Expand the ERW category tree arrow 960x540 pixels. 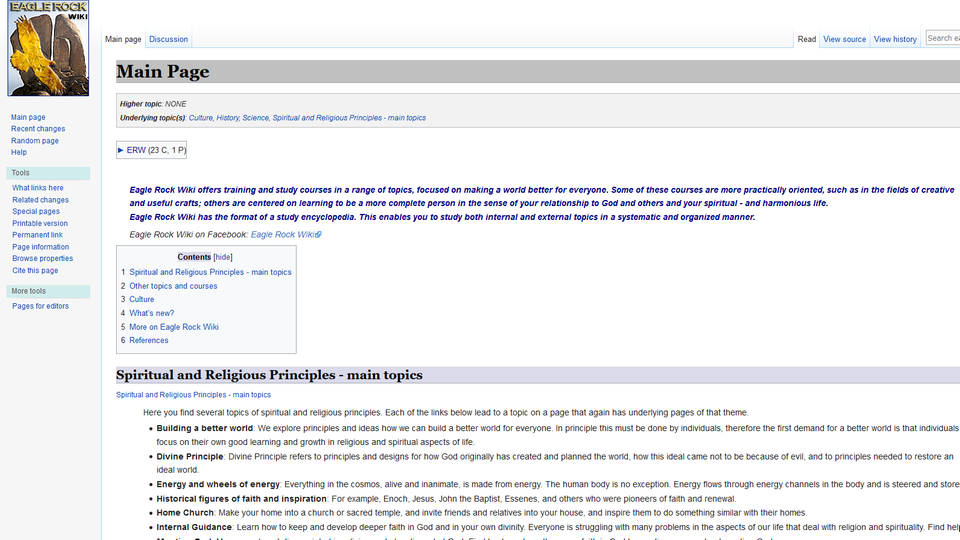point(121,150)
